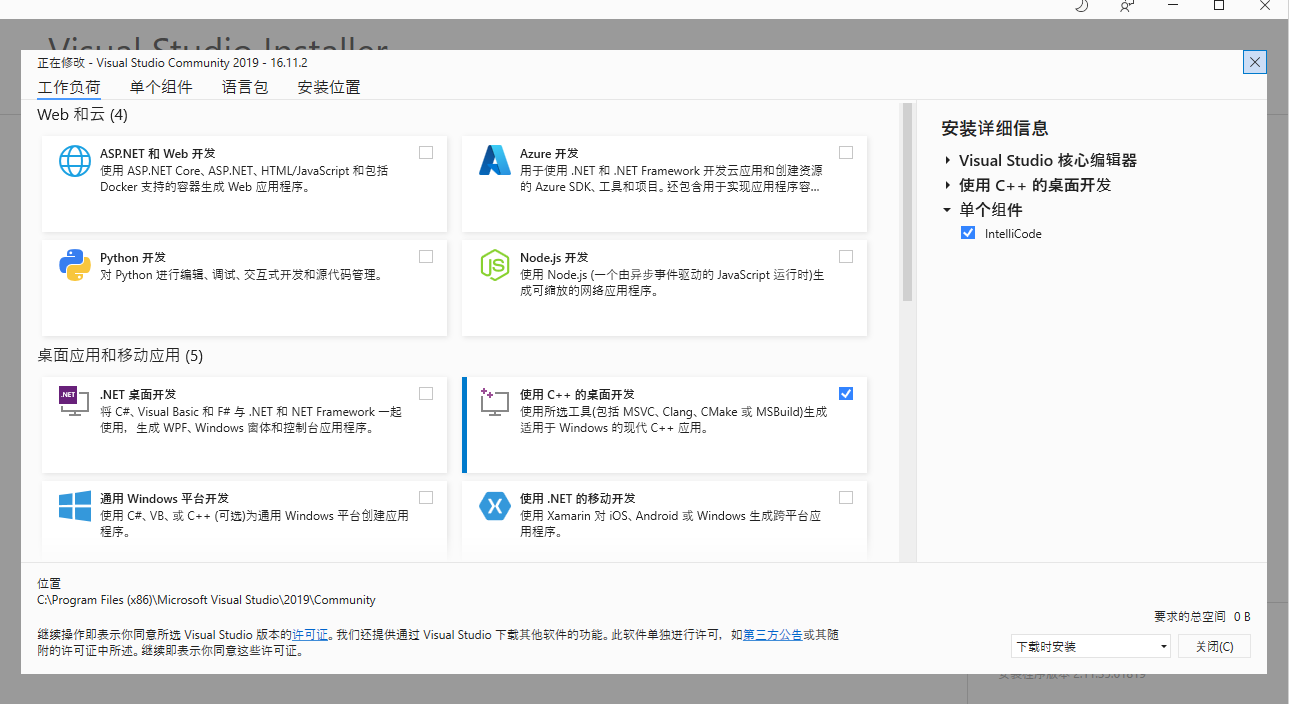Viewport: 1289px width, 704px height.
Task: Tick the 使用 .NET 的移动开发 checkbox
Action: pos(846,497)
